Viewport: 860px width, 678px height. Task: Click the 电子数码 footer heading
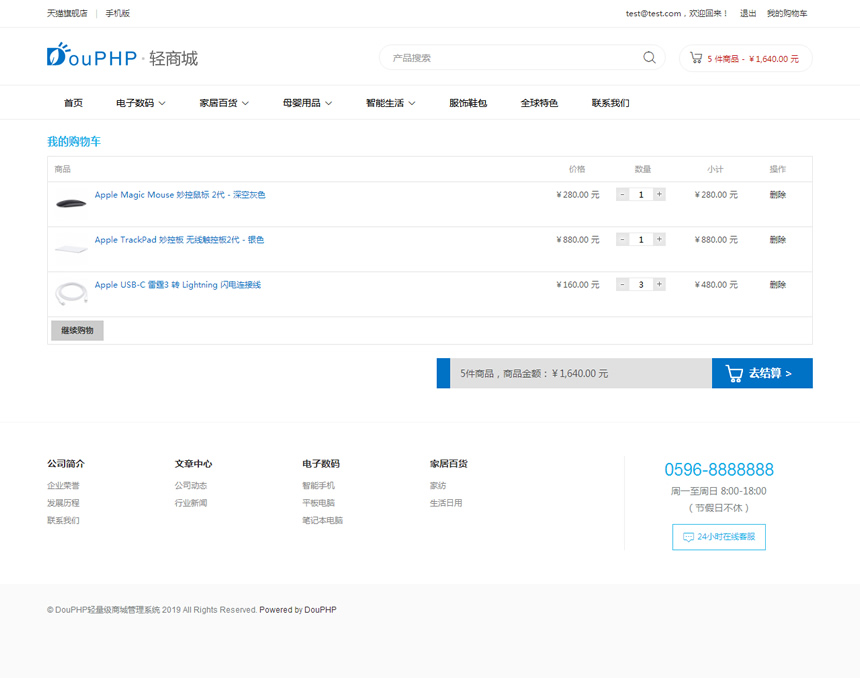coord(321,464)
